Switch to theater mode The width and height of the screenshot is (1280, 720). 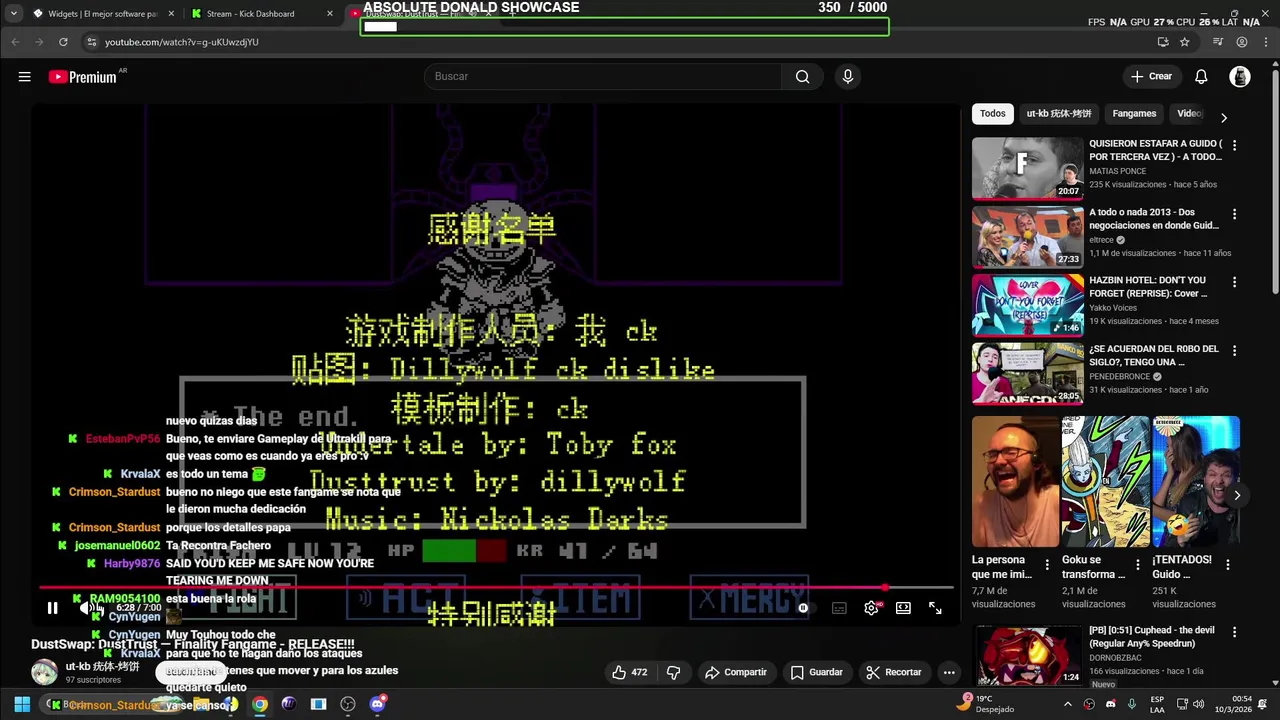tap(903, 608)
